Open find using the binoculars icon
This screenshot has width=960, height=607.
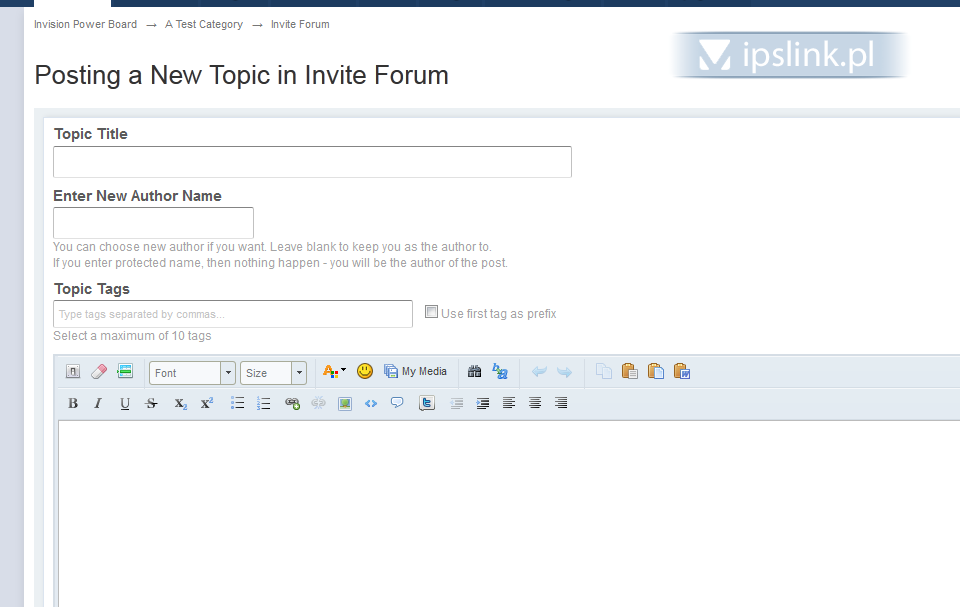[475, 372]
